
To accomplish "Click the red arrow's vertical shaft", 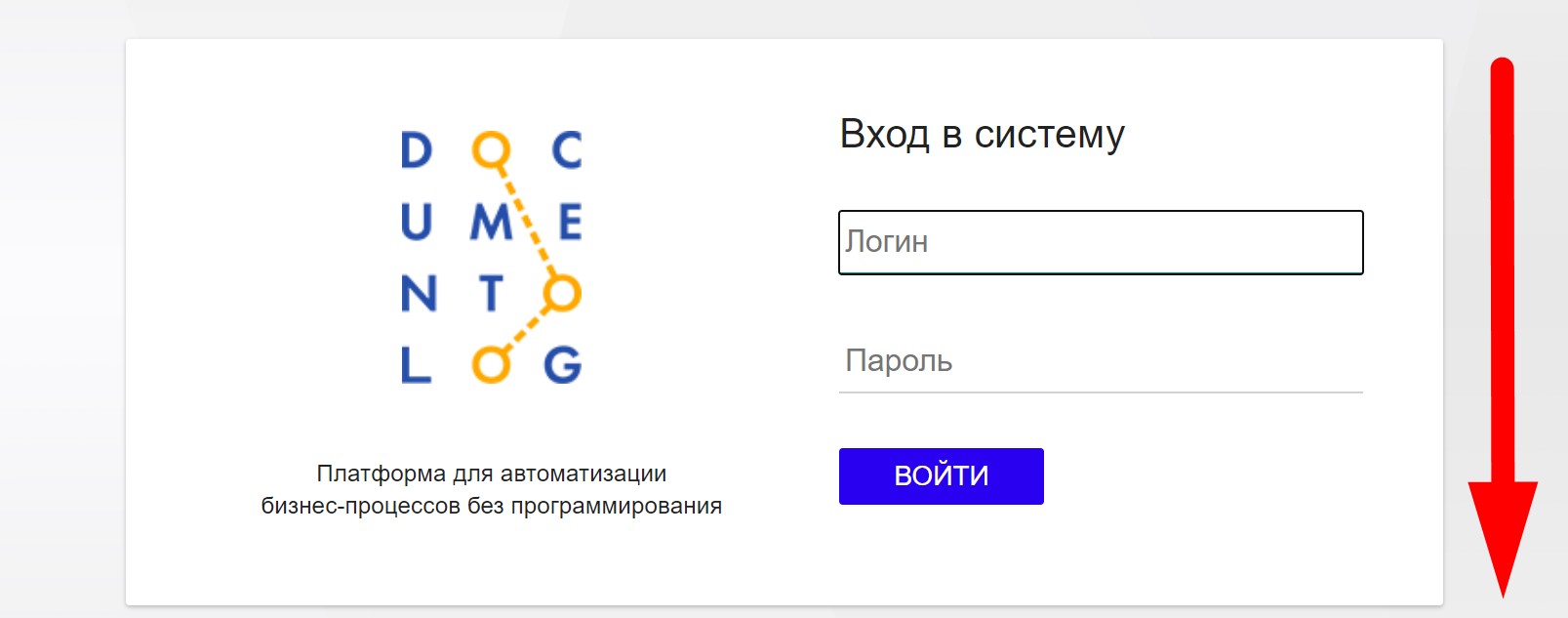I will [x=1503, y=273].
